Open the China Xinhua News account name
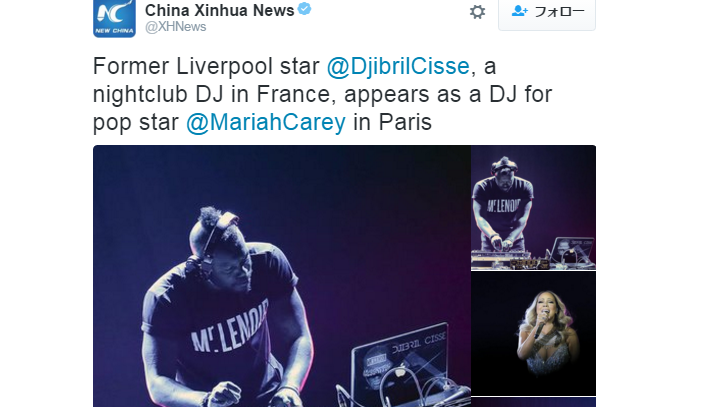The image size is (706, 407). 219,10
